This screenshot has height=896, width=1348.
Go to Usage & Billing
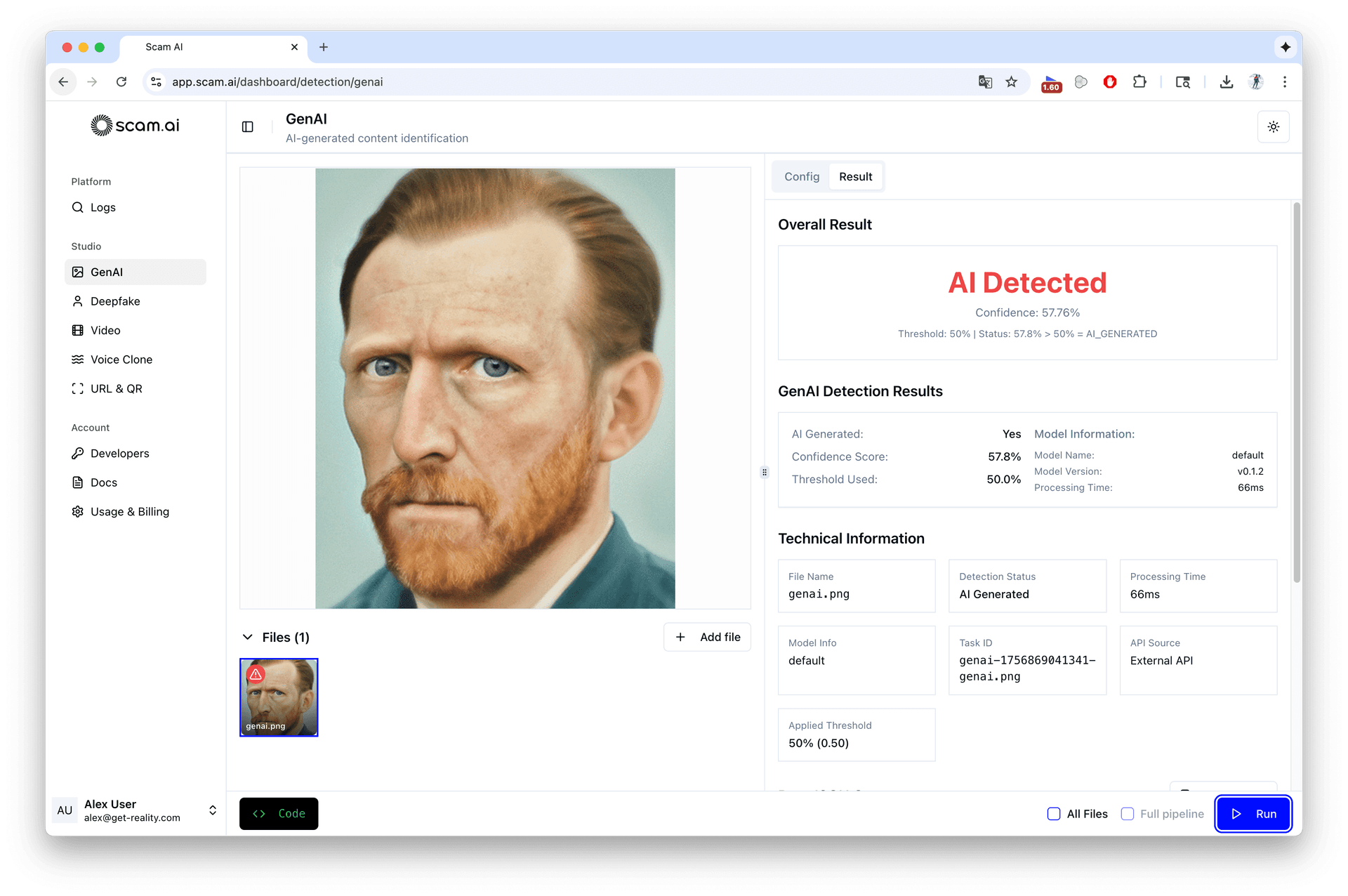(129, 511)
